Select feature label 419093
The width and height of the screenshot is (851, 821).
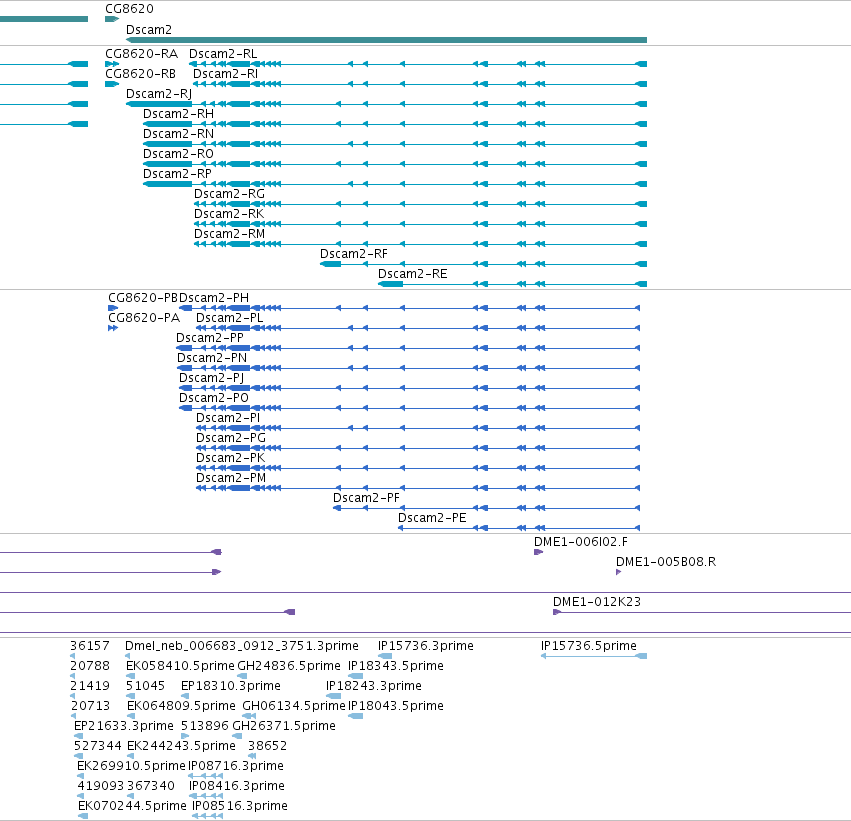tap(101, 787)
